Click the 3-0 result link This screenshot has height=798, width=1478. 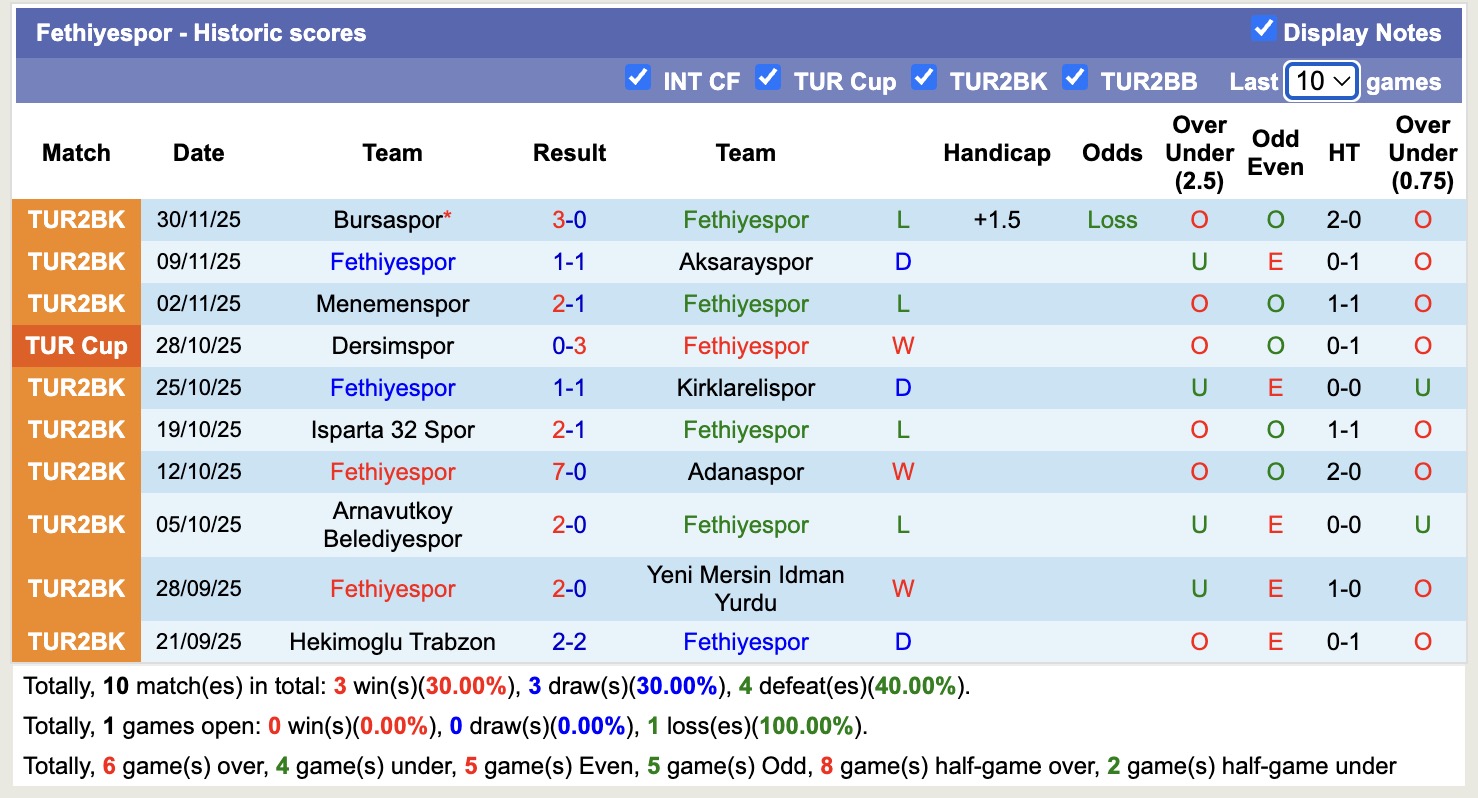click(569, 220)
